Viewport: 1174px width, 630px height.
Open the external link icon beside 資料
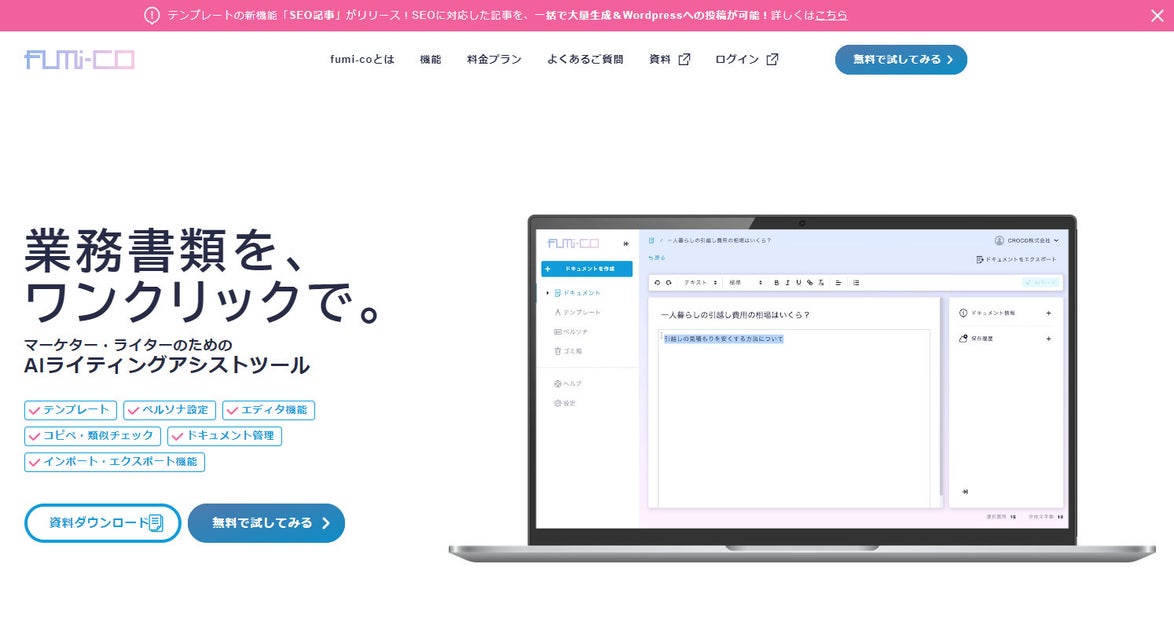click(x=684, y=59)
